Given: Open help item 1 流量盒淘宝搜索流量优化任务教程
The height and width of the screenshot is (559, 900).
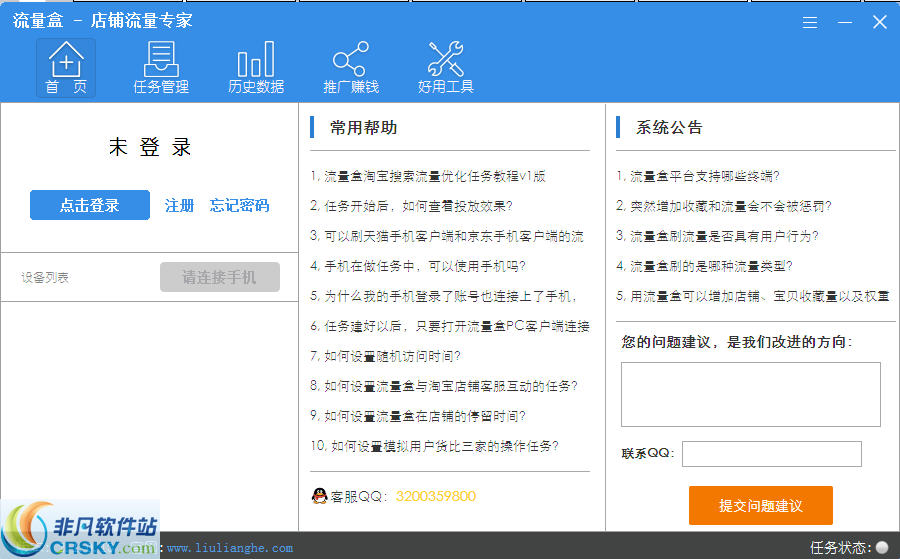Looking at the screenshot, I should 428,176.
